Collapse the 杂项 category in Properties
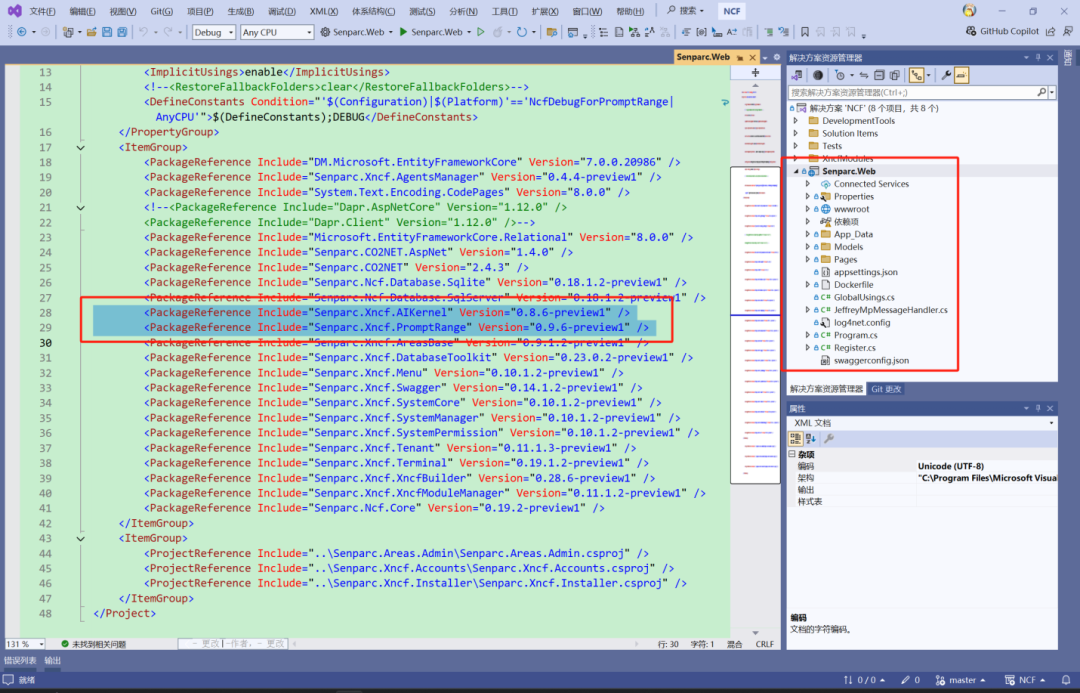The image size is (1080, 693). pos(792,455)
